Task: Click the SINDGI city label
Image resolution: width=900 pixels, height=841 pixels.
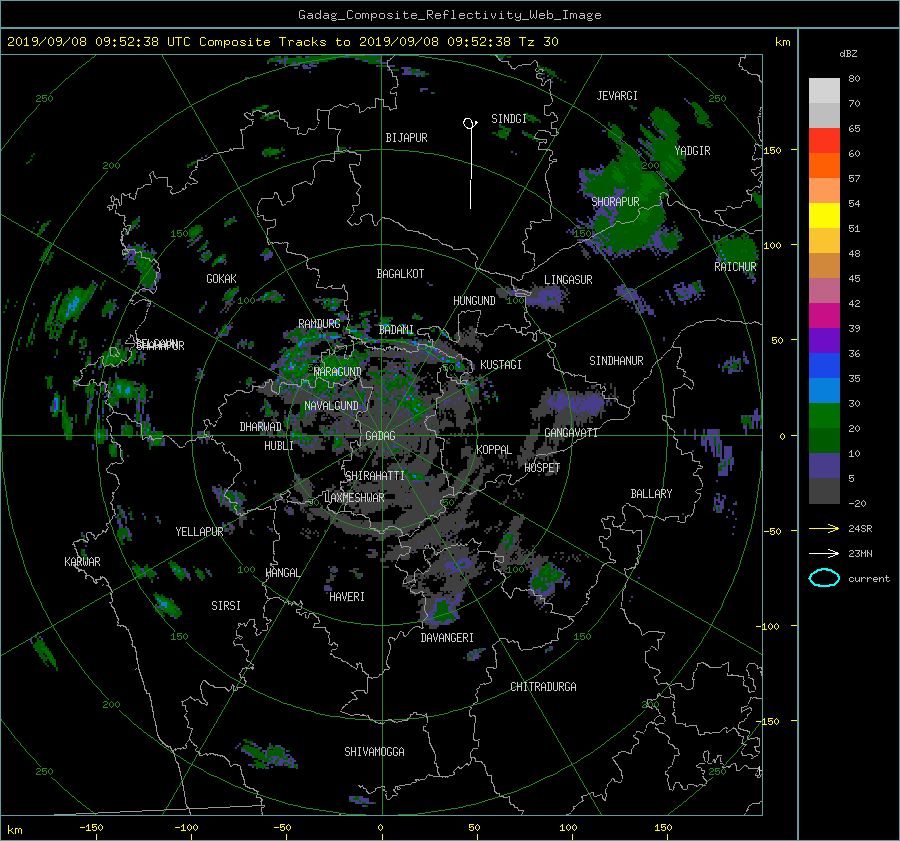Action: tap(509, 119)
